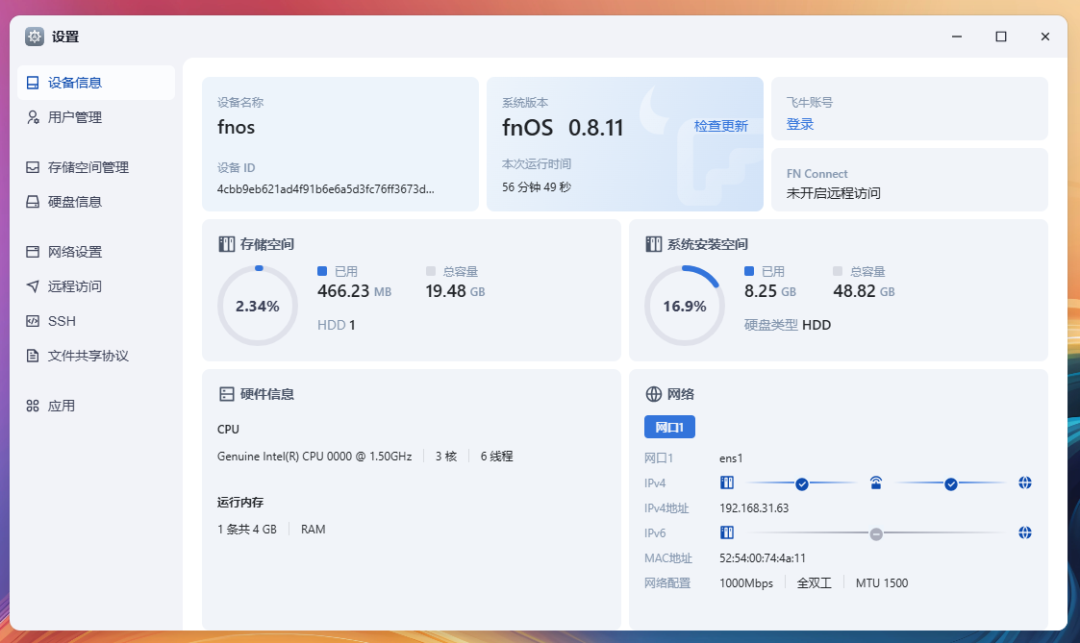Select the 网口1 tab button

669,427
